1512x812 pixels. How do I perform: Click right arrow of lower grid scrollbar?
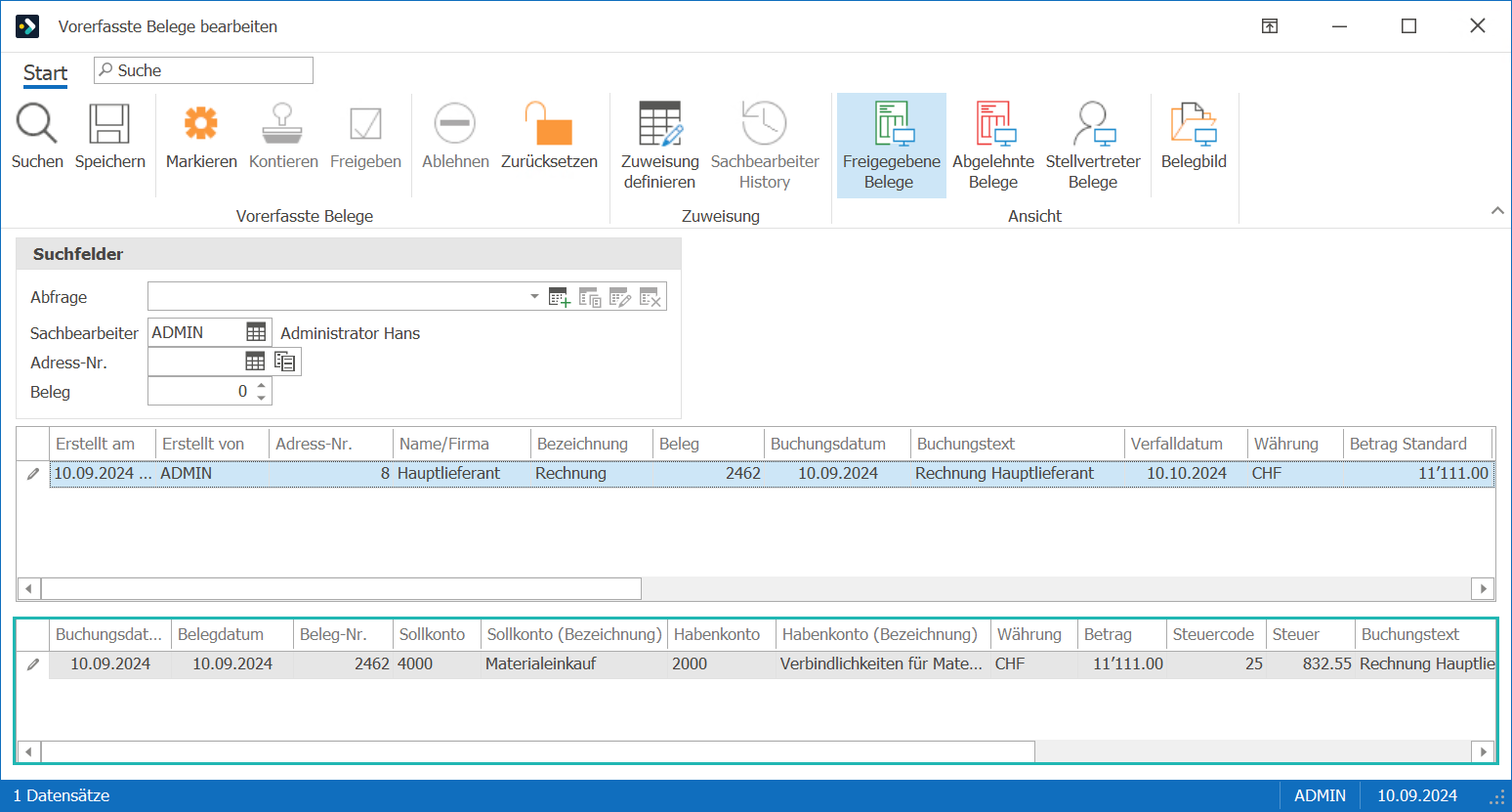1484,751
